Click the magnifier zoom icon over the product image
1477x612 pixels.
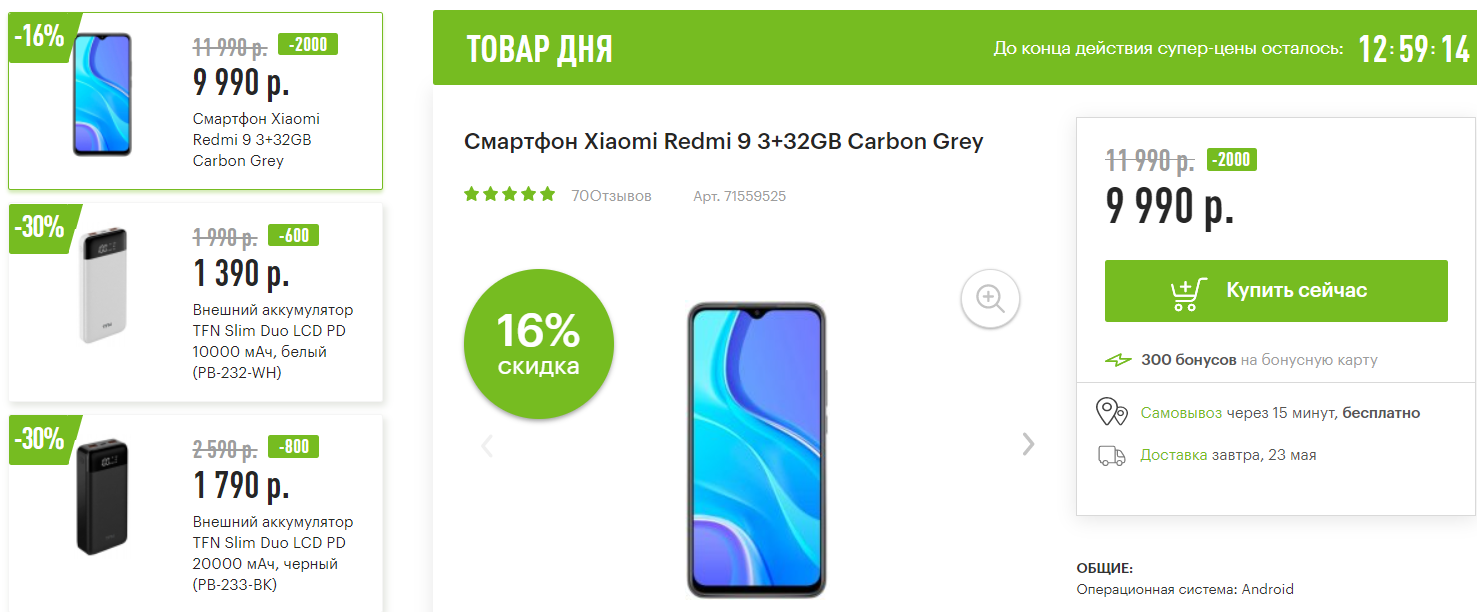click(990, 298)
